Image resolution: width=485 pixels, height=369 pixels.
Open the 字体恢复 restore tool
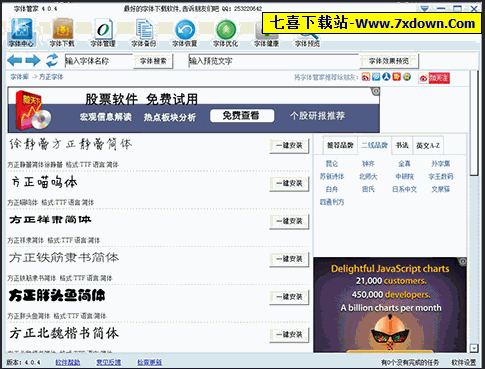point(185,33)
